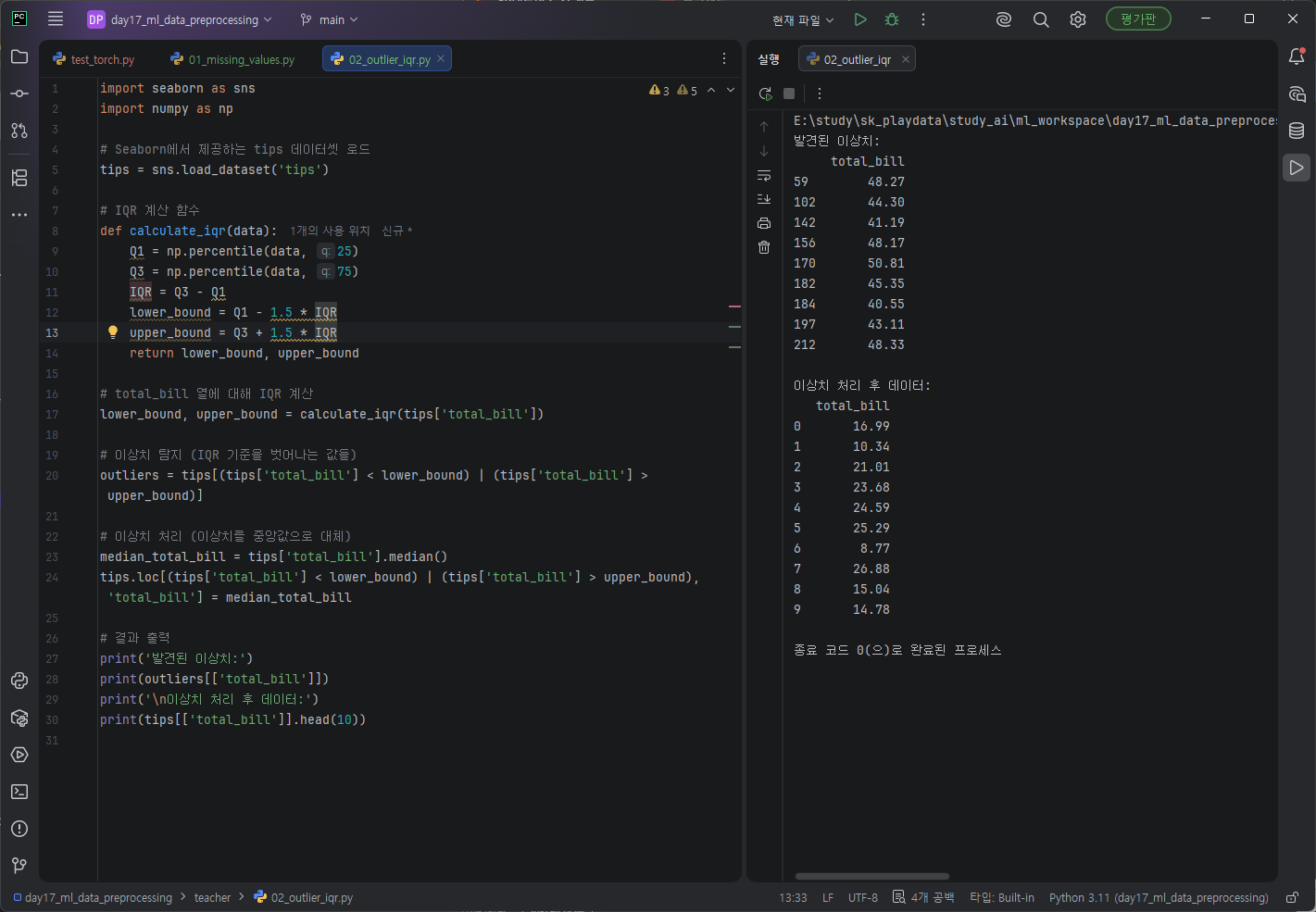Image resolution: width=1316 pixels, height=912 pixels.
Task: Click the 신규 author inlay hint
Action: (396, 231)
